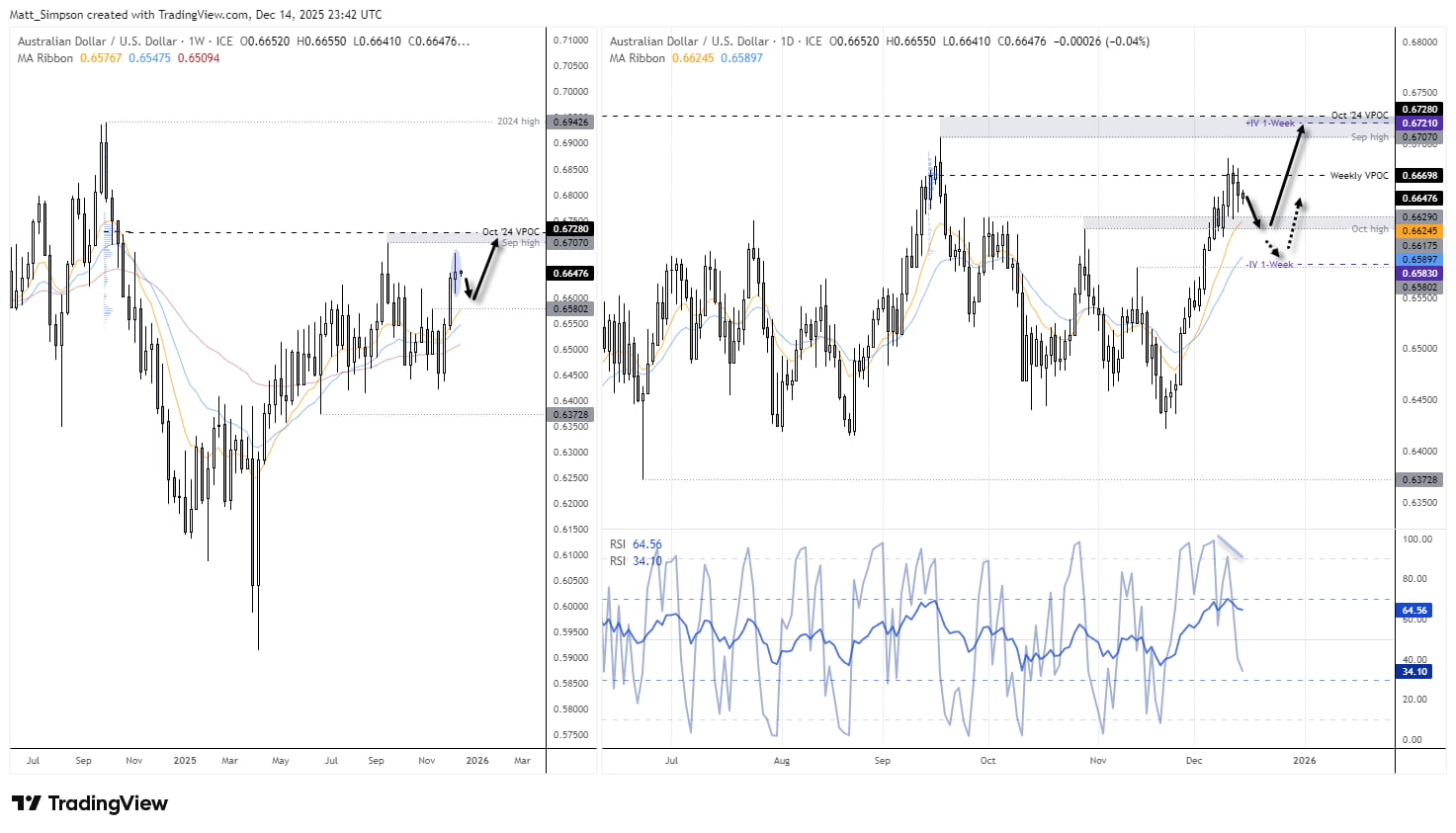Image resolution: width=1456 pixels, height=833 pixels.
Task: Toggle visibility of the daily MA Ribbon
Action: coord(638,58)
